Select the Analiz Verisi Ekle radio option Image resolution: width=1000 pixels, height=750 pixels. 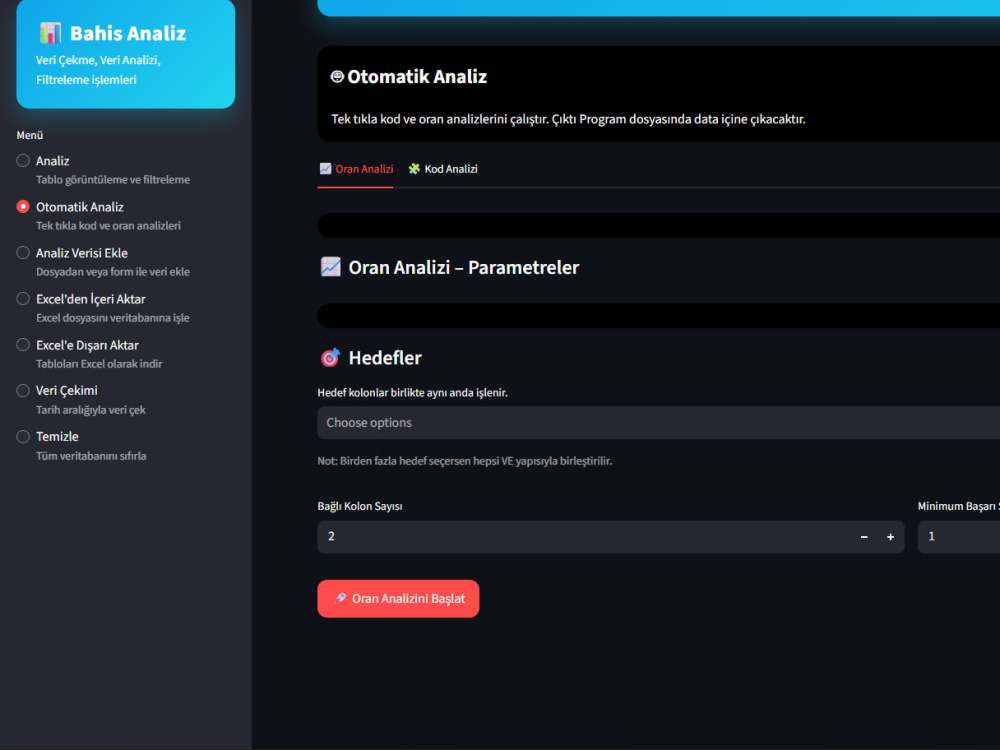click(23, 253)
